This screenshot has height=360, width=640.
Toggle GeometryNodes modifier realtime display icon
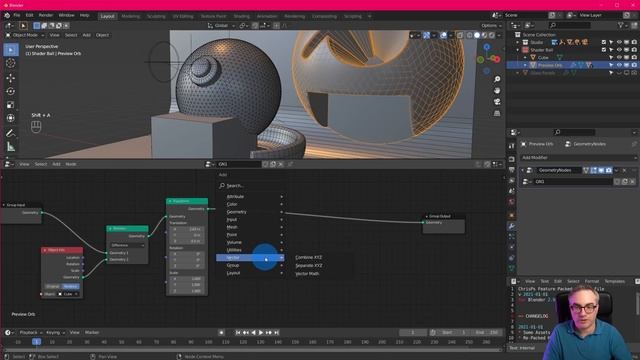click(601, 170)
